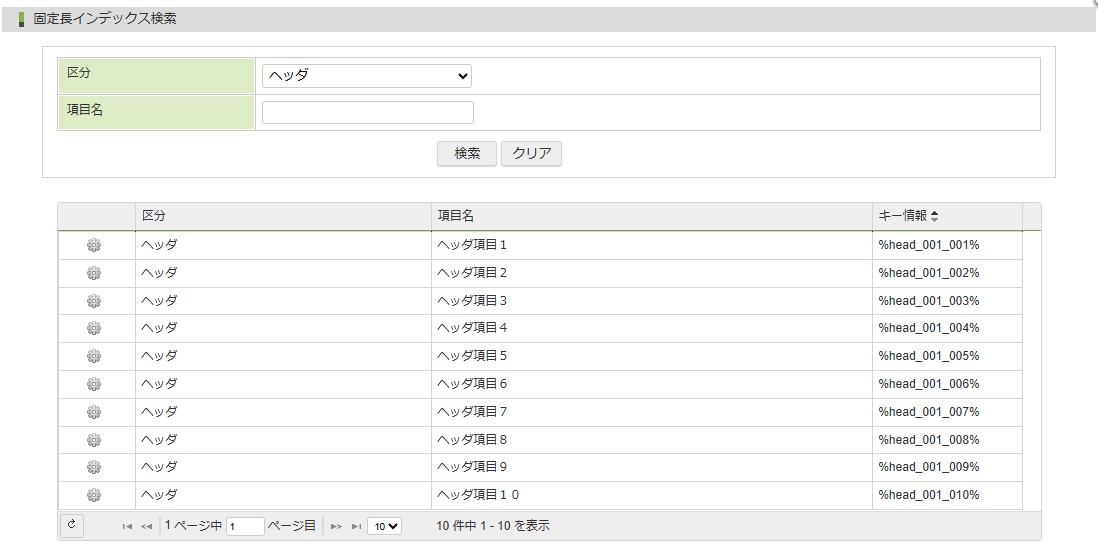The image size is (1098, 553).
Task: Click the 項目名 column header
Action: pos(455,216)
